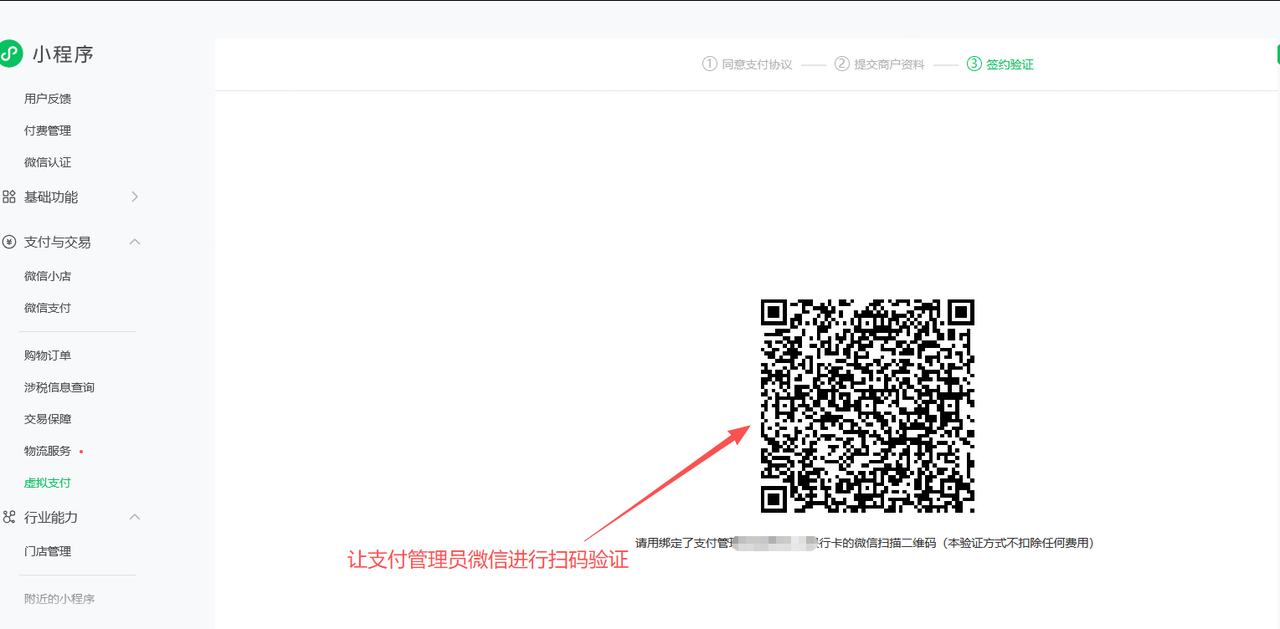Open 购物订单 menu item
Screen dimensions: 1280x629
tap(48, 356)
